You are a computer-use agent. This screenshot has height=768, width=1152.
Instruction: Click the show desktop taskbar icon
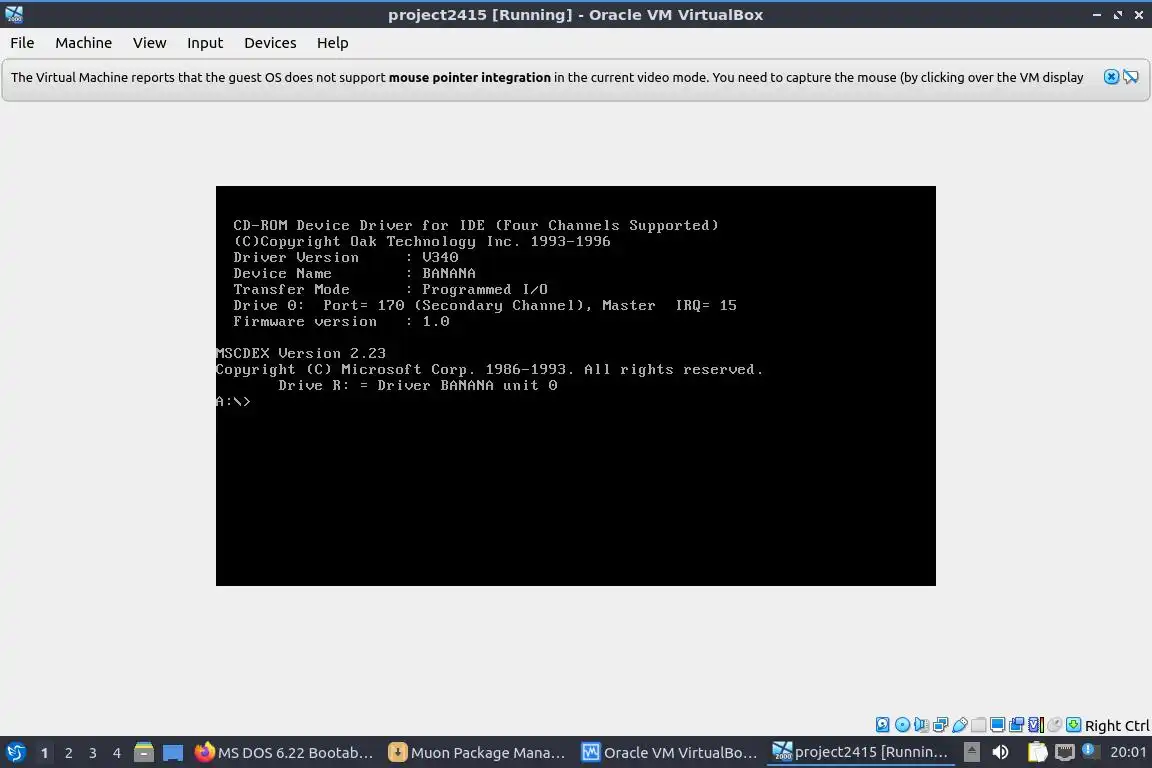[x=173, y=753]
